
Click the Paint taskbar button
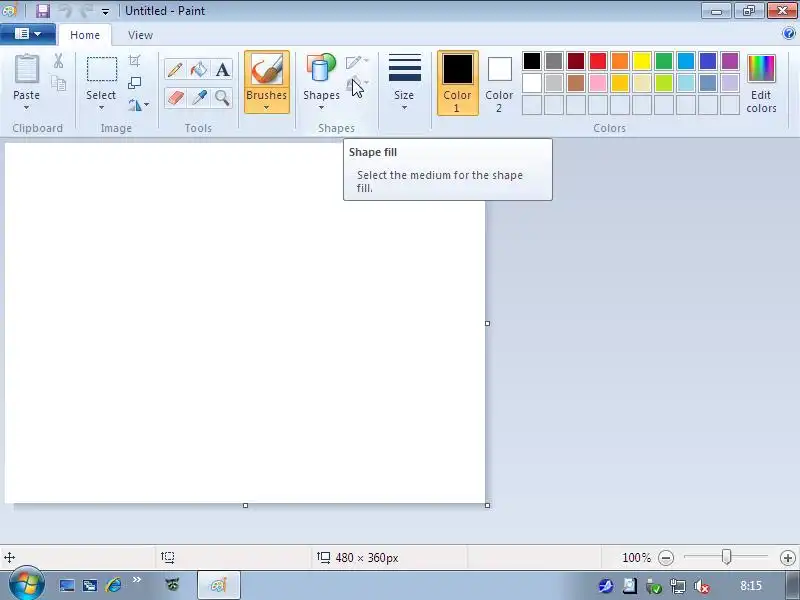pos(218,585)
